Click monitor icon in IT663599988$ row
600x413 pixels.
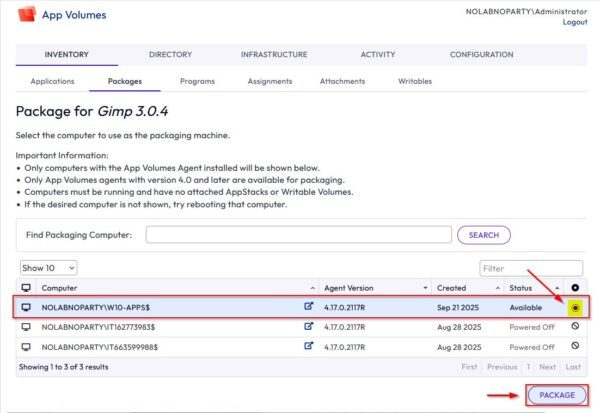pyautogui.click(x=26, y=347)
